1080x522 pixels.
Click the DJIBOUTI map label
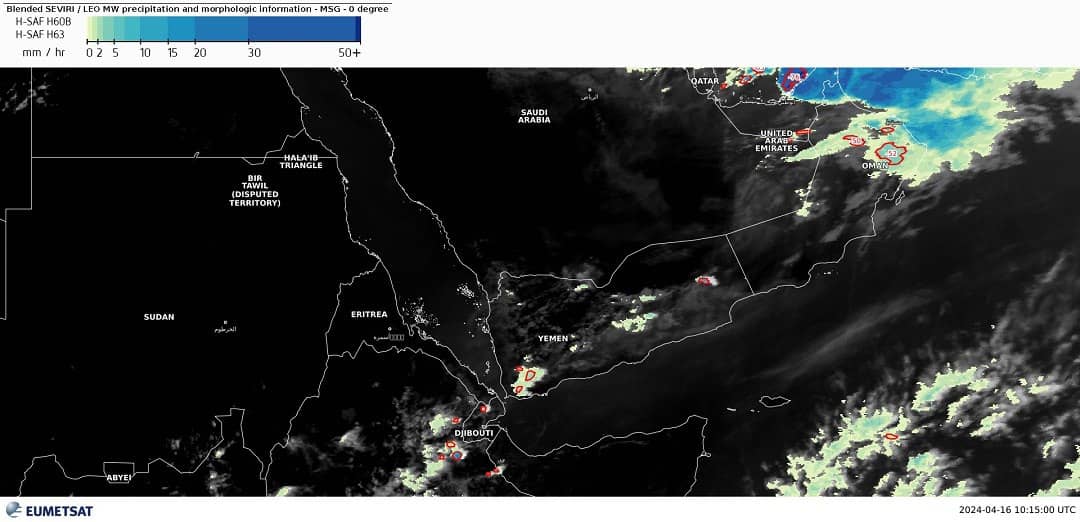(x=475, y=433)
